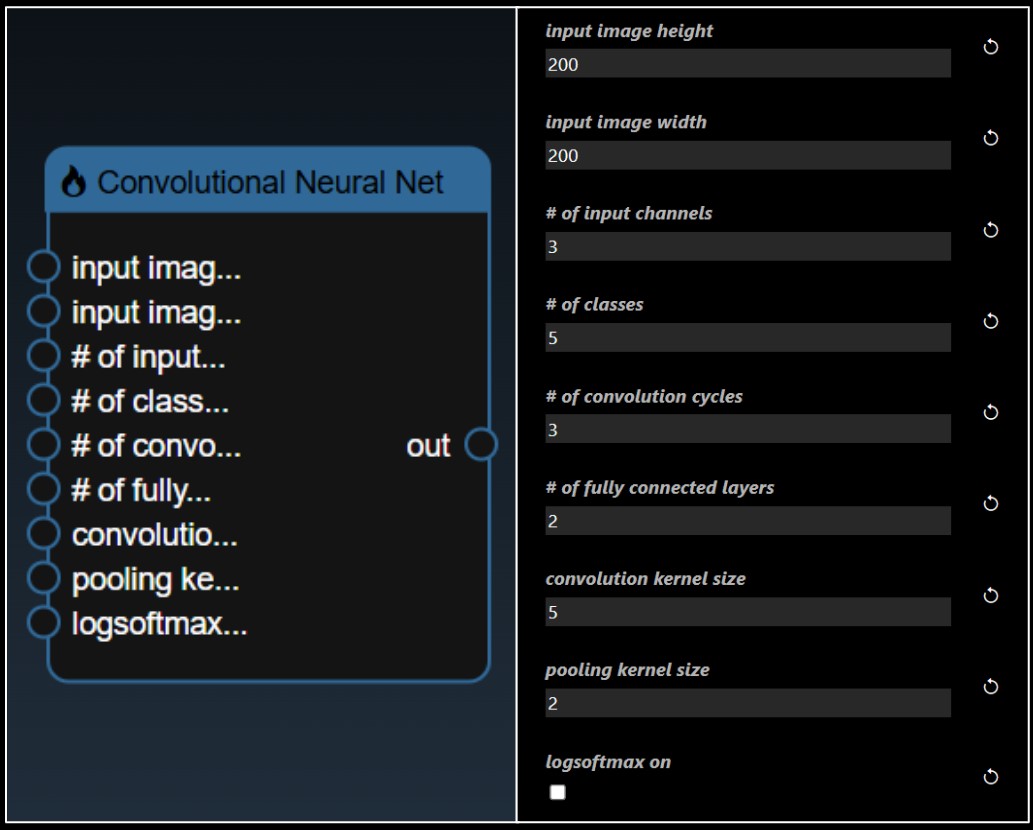Reset # of fully connected layers

click(990, 503)
